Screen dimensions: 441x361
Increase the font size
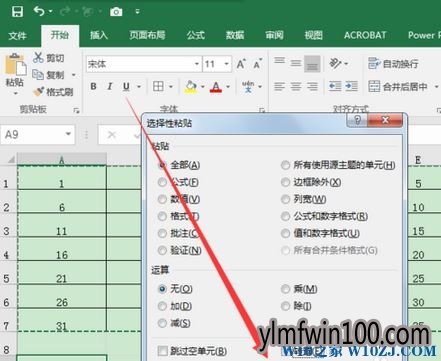(x=241, y=64)
